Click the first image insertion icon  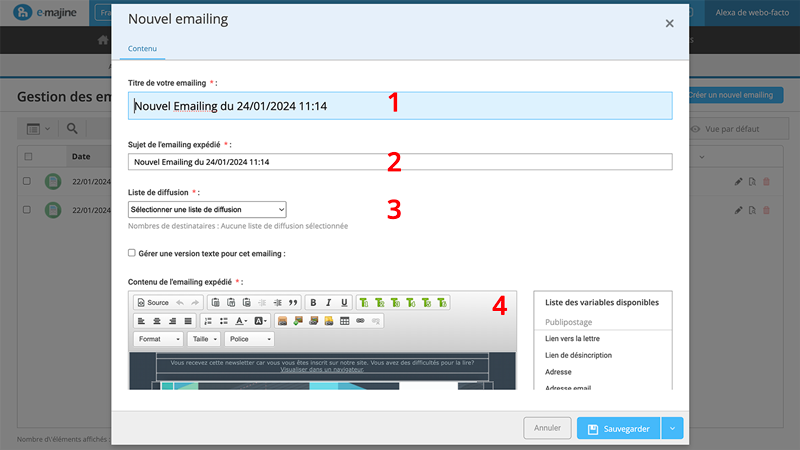[282, 321]
